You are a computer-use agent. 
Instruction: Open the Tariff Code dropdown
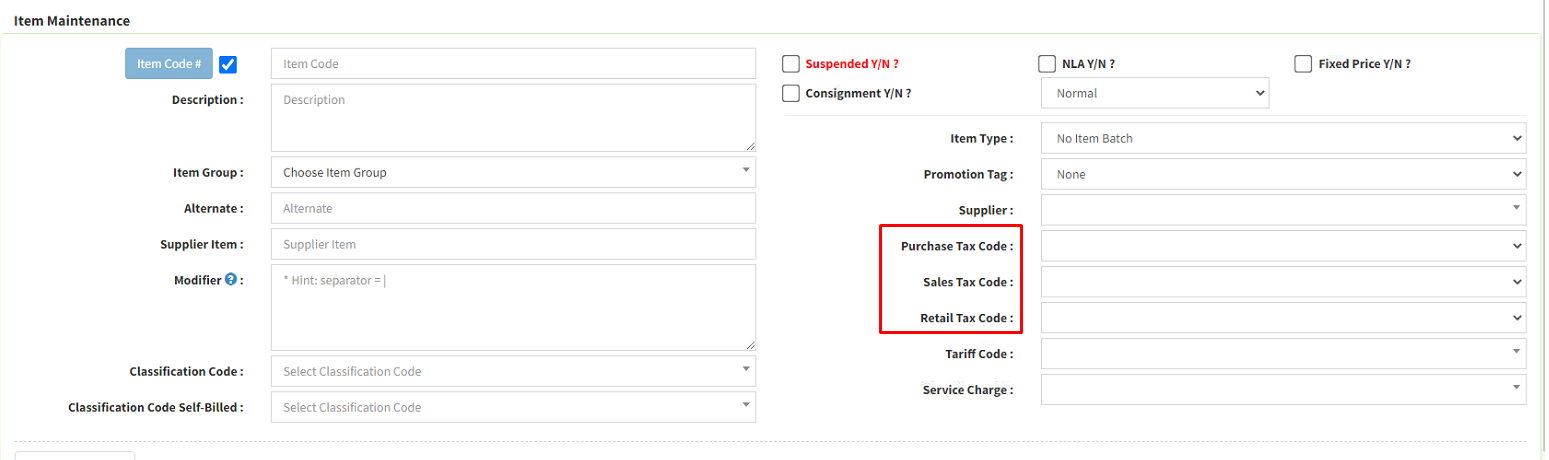[x=1283, y=354]
